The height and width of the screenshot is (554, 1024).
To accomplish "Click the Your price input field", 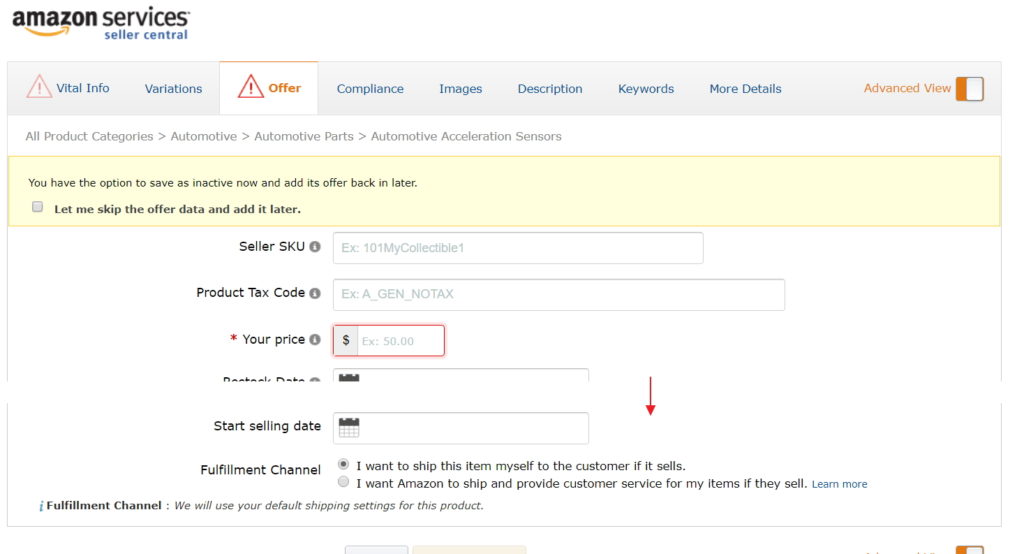I will [x=399, y=341].
